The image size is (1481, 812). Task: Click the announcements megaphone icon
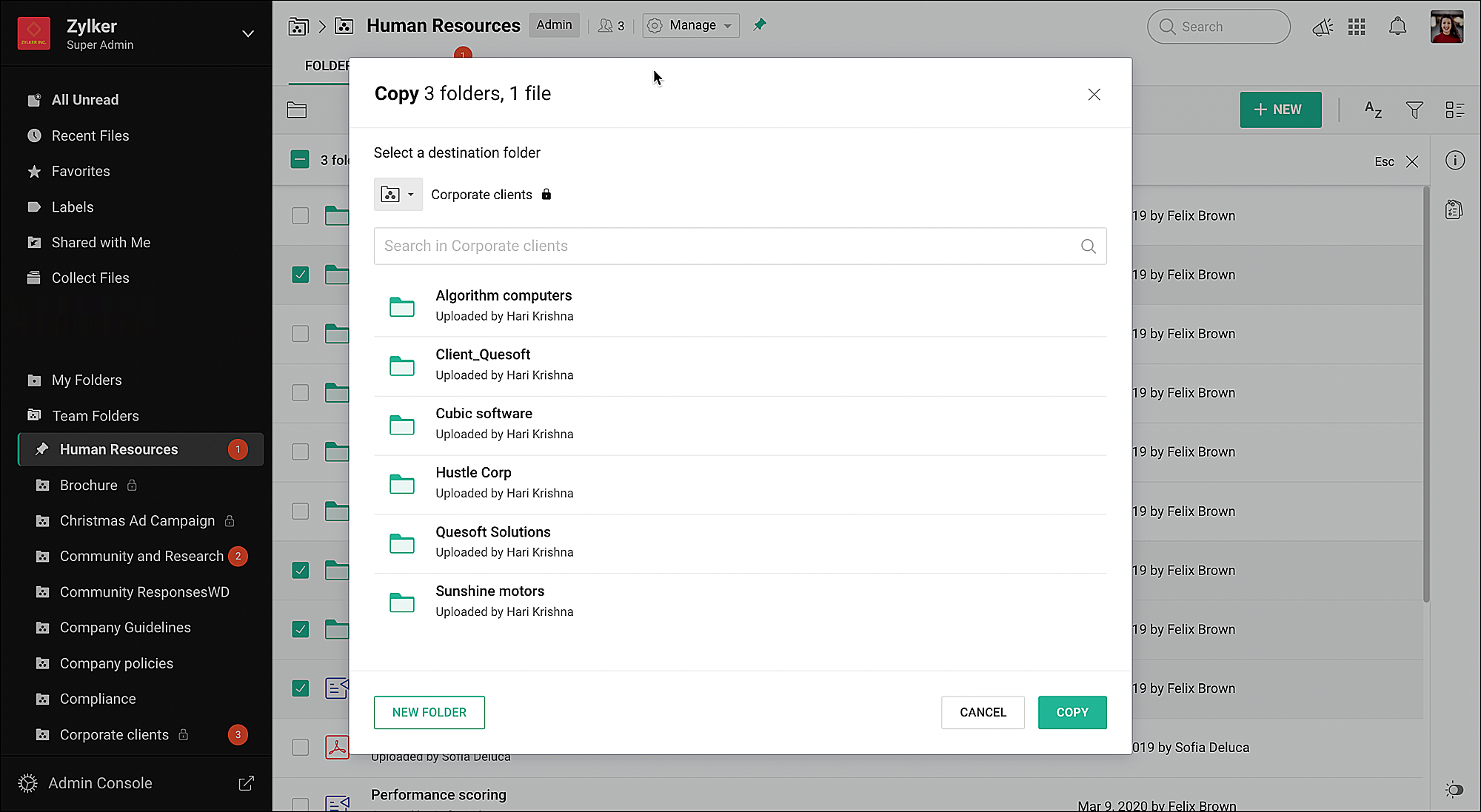point(1322,27)
